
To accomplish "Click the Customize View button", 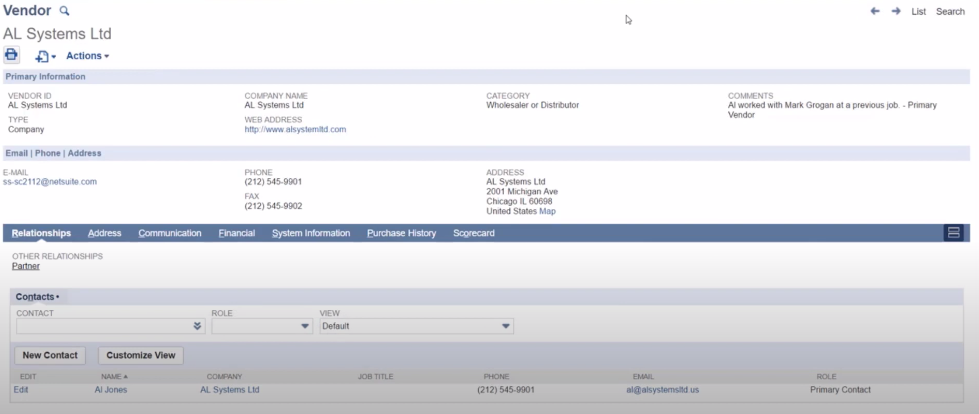I will (x=141, y=355).
